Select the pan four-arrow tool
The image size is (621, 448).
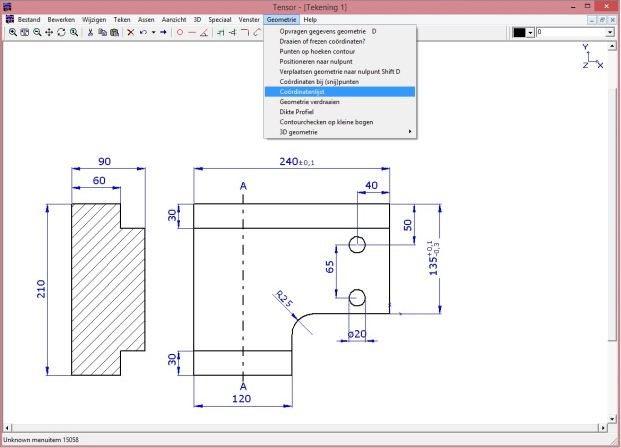pyautogui.click(x=49, y=32)
